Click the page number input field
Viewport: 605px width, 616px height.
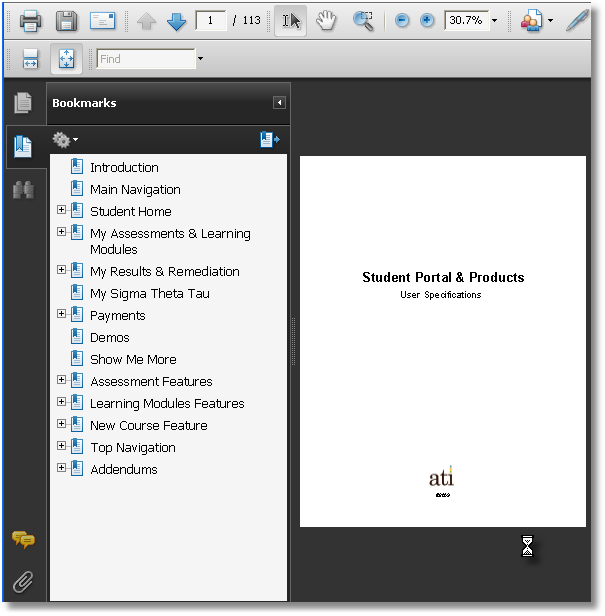(x=211, y=20)
